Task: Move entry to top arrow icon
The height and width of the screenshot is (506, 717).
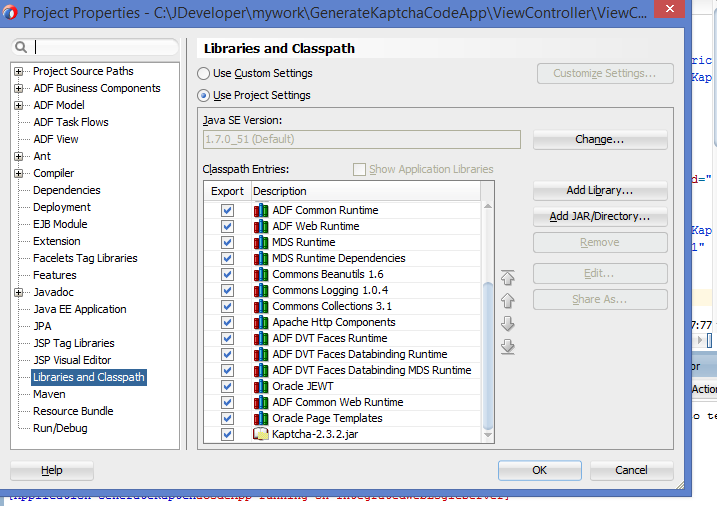Action: [x=508, y=277]
